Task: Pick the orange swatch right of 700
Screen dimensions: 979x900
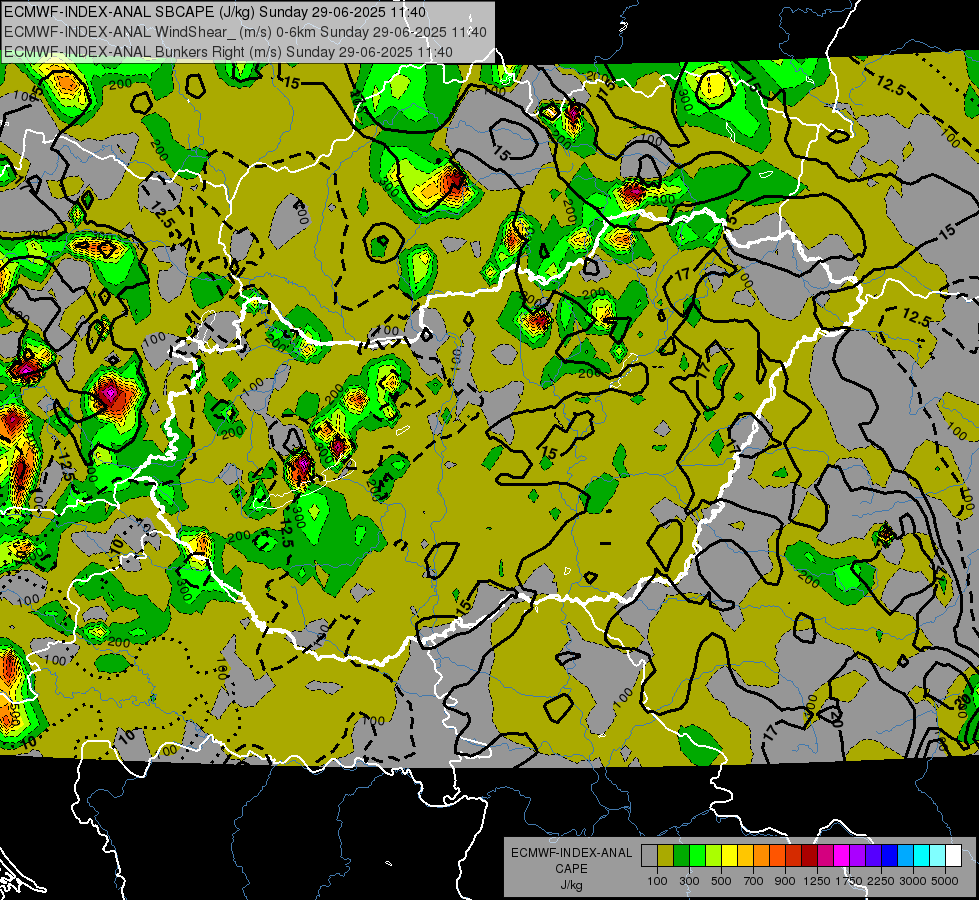Action: pos(761,856)
